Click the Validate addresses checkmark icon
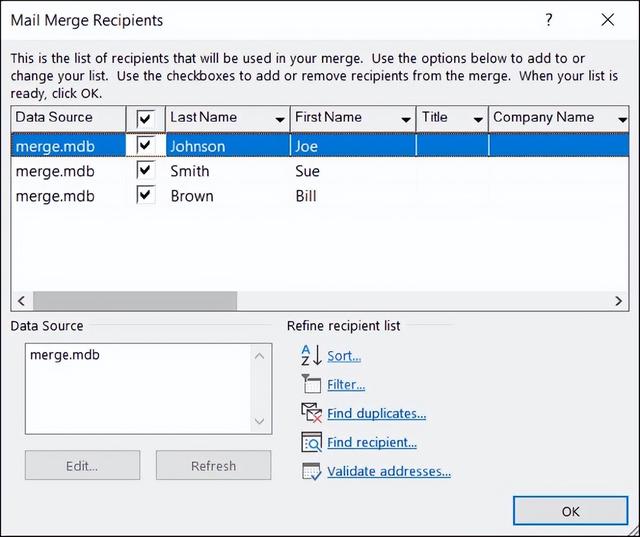 [x=312, y=471]
